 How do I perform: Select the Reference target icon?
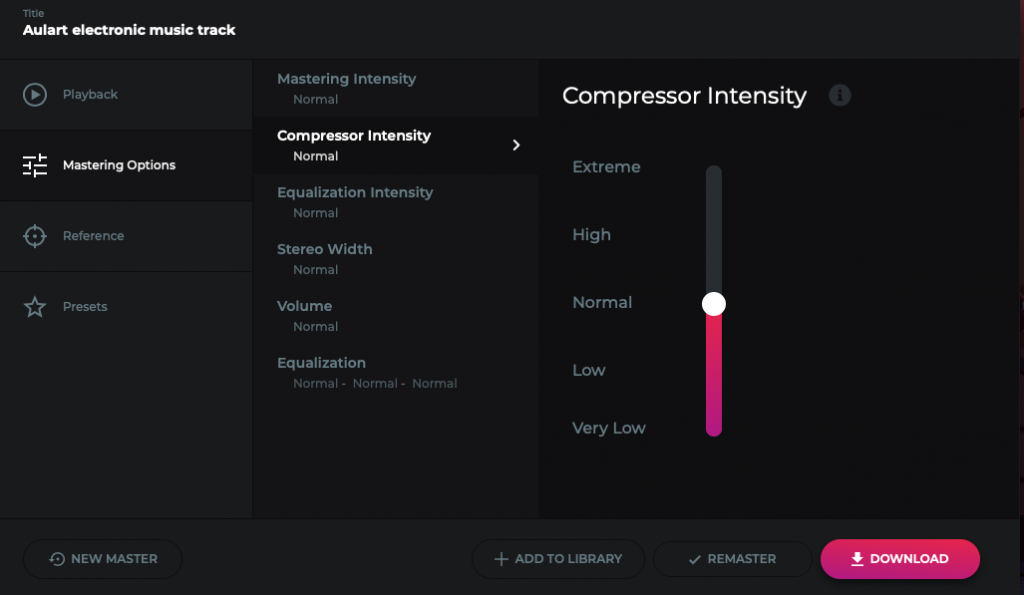[33, 235]
